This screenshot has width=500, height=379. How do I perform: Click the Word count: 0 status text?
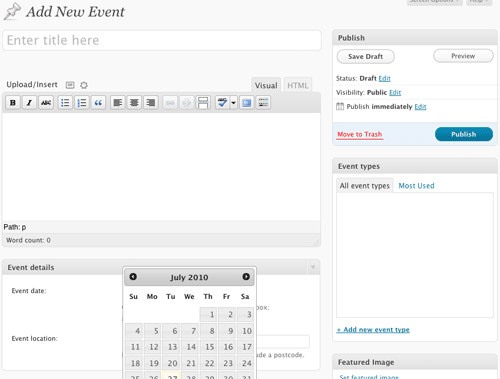(x=28, y=240)
